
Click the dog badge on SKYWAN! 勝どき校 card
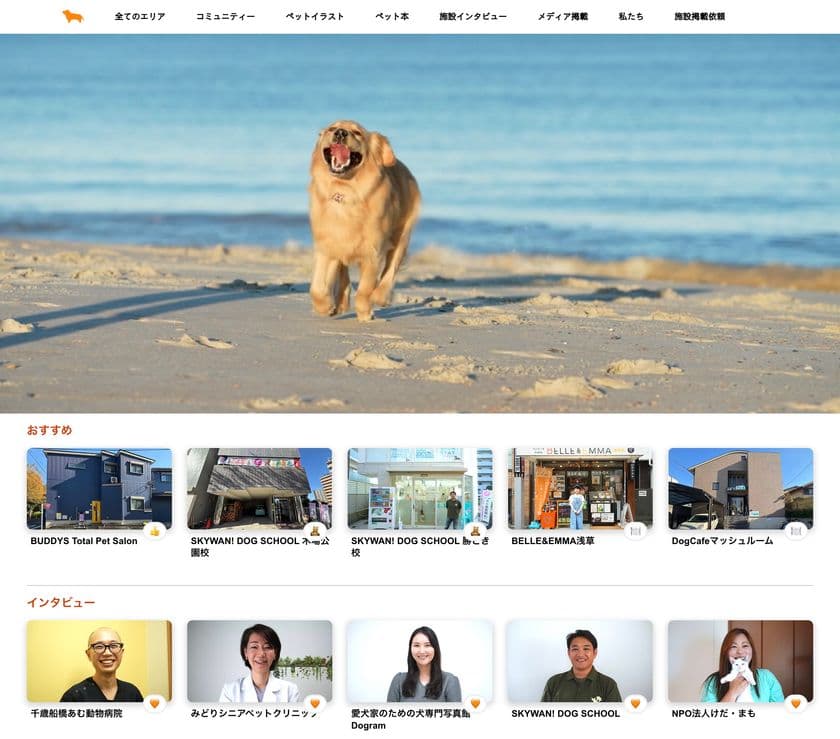coord(475,532)
